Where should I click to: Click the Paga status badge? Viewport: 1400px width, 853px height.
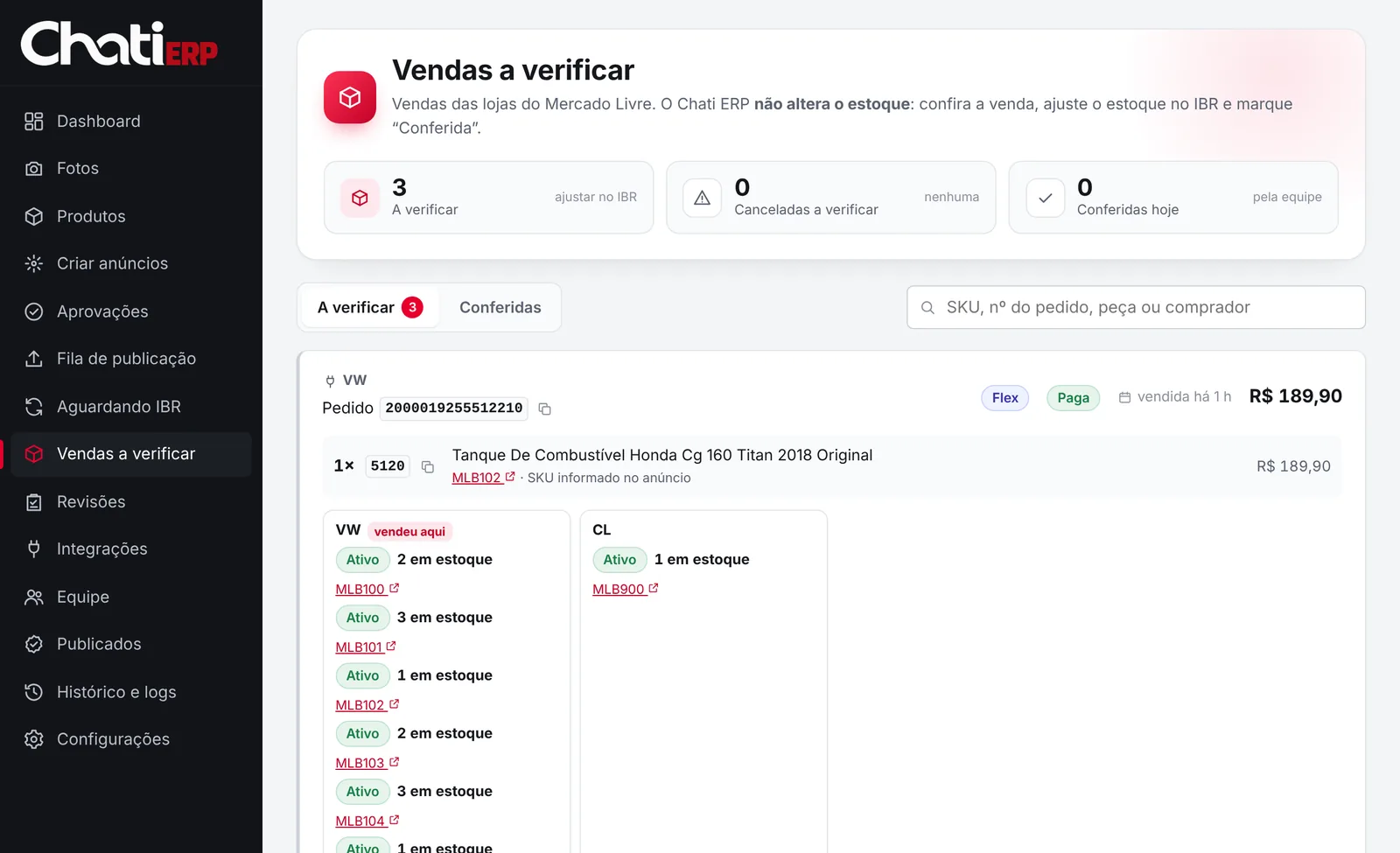1074,398
